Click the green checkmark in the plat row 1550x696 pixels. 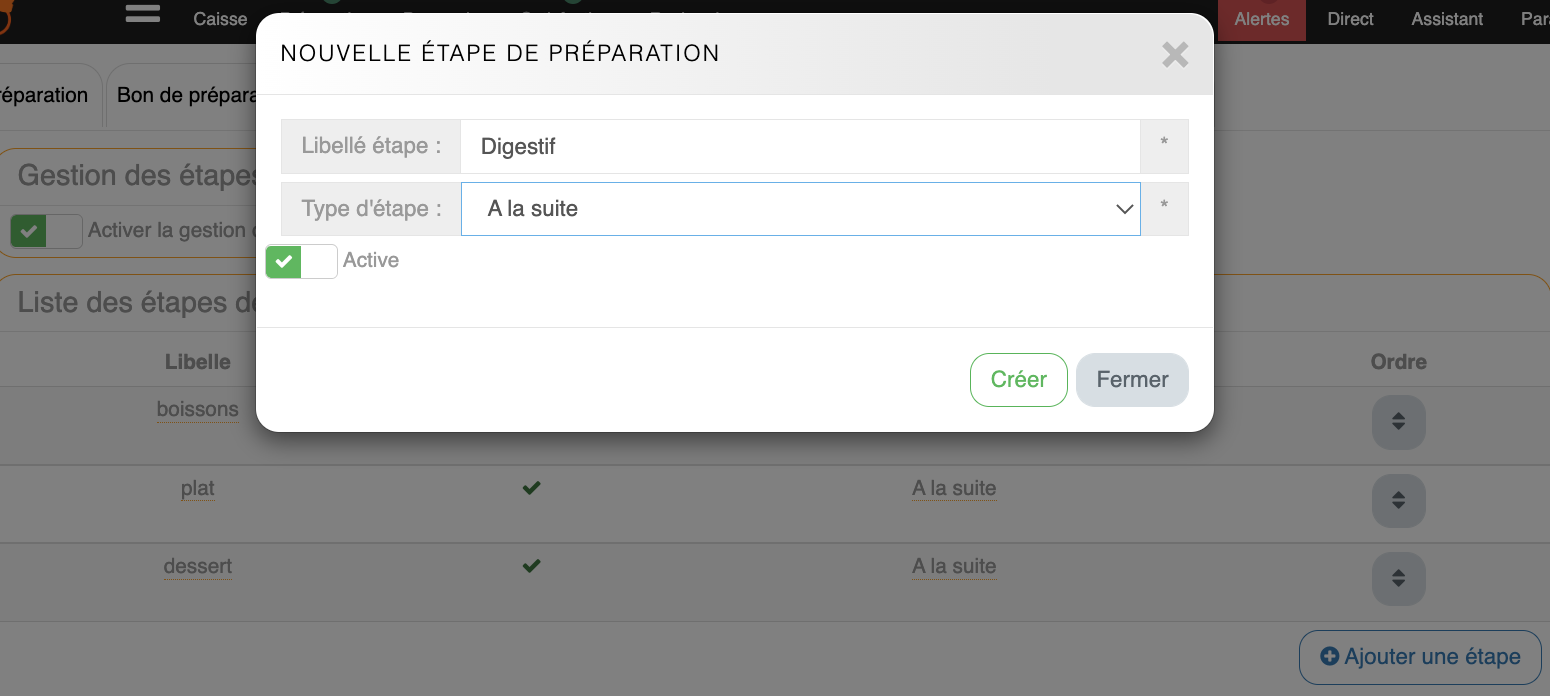coord(531,488)
